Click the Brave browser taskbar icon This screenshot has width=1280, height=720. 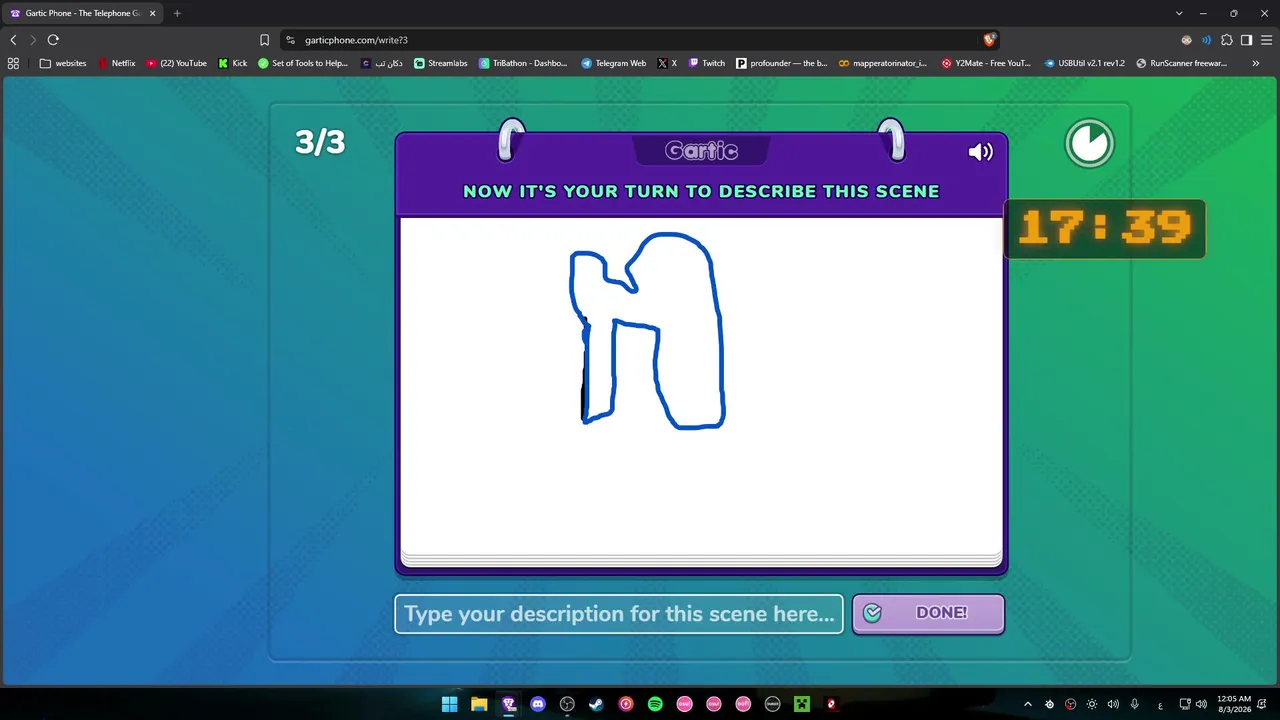pos(508,704)
